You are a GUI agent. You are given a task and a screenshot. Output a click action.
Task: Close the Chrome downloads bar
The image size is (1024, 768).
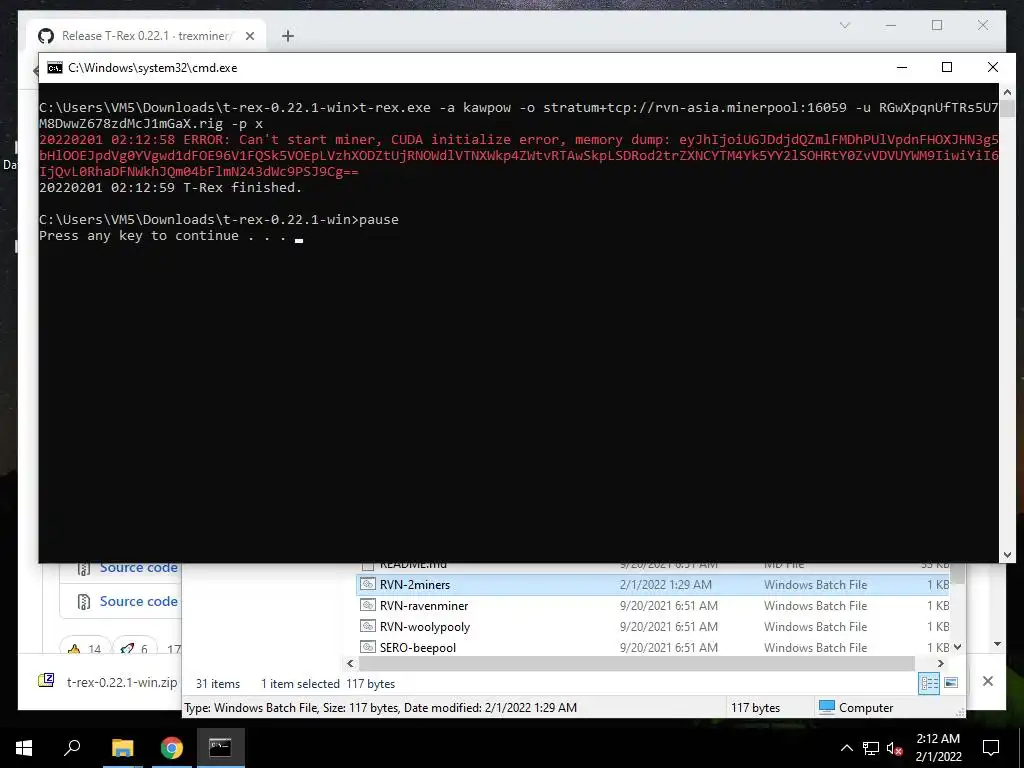987,681
